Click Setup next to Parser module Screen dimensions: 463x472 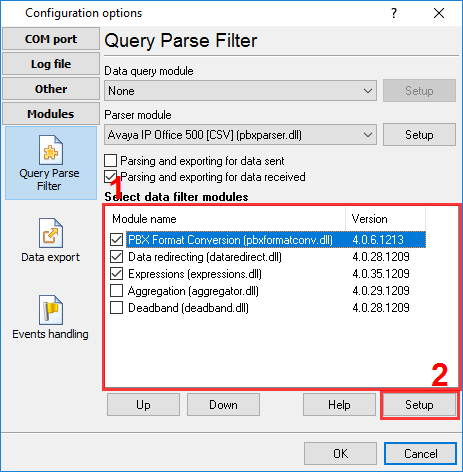[x=419, y=135]
